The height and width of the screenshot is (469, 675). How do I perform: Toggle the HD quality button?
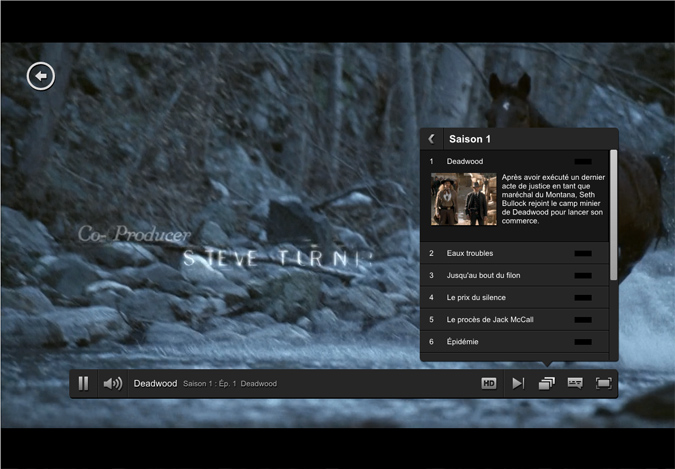pos(489,383)
